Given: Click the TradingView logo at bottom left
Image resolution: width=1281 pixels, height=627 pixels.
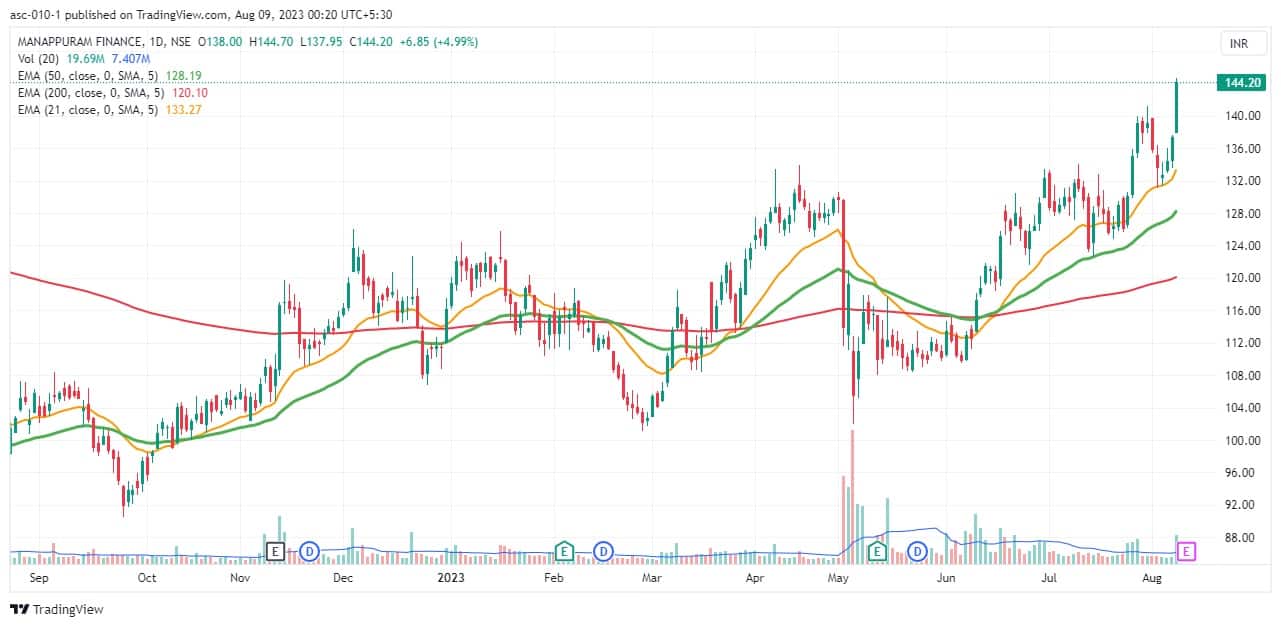Looking at the screenshot, I should pyautogui.click(x=57, y=609).
